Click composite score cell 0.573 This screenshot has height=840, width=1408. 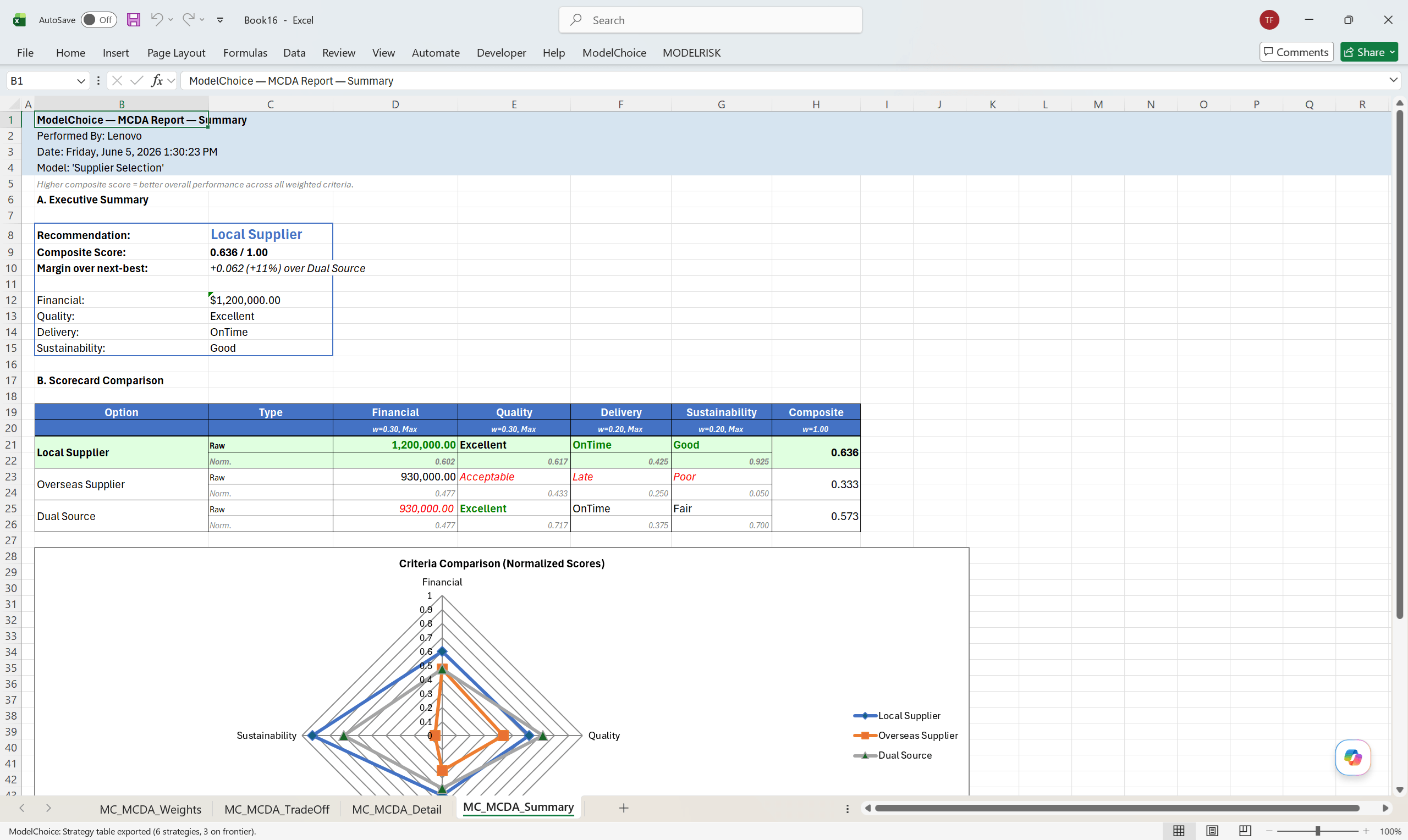click(x=816, y=516)
